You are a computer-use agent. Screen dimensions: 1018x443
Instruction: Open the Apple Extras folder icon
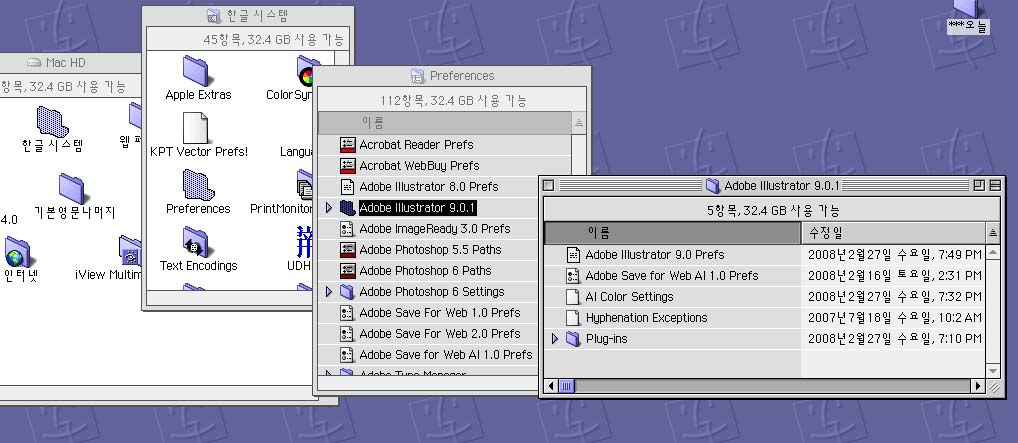(197, 71)
